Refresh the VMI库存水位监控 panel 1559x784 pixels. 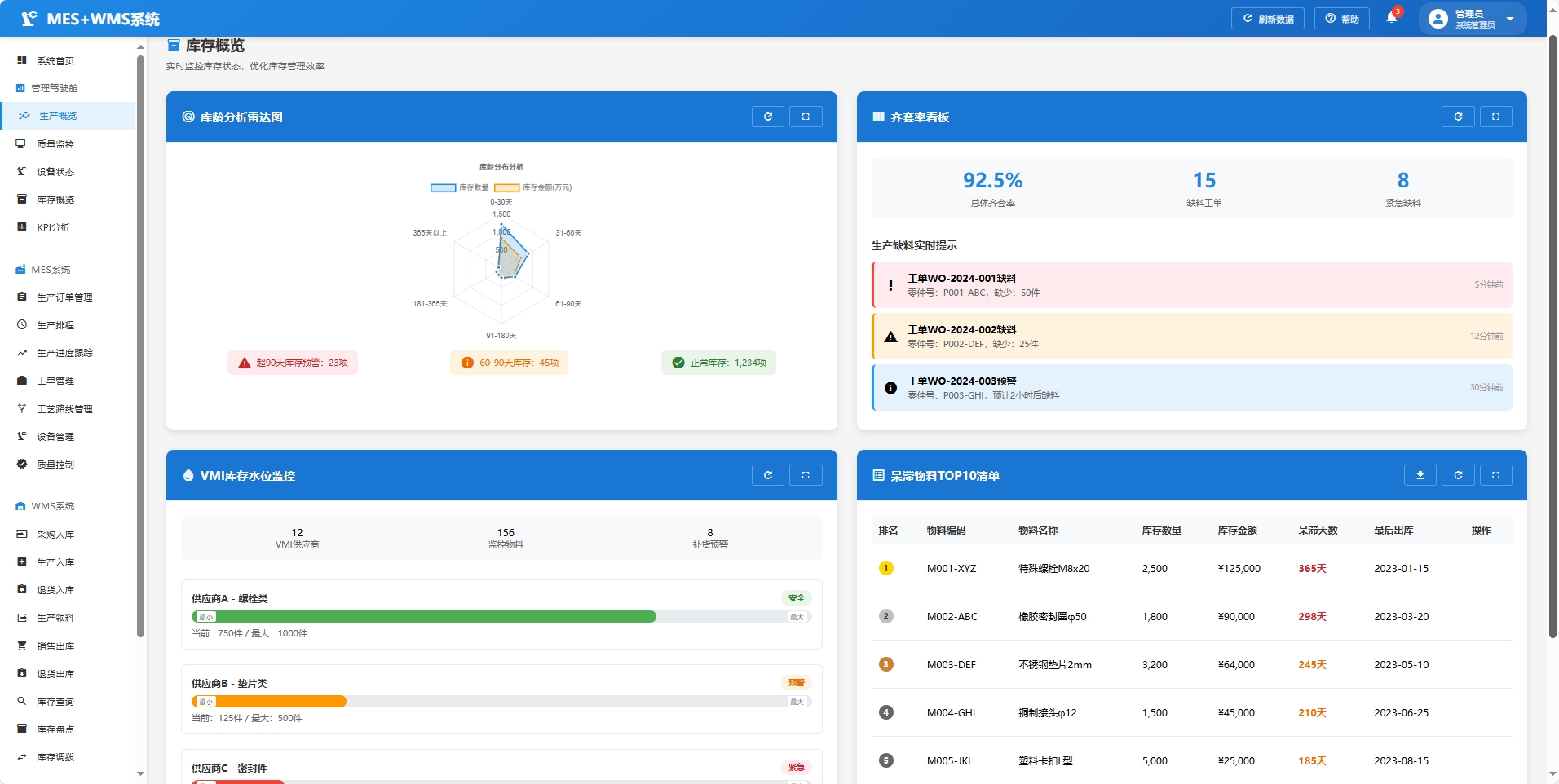(x=767, y=475)
